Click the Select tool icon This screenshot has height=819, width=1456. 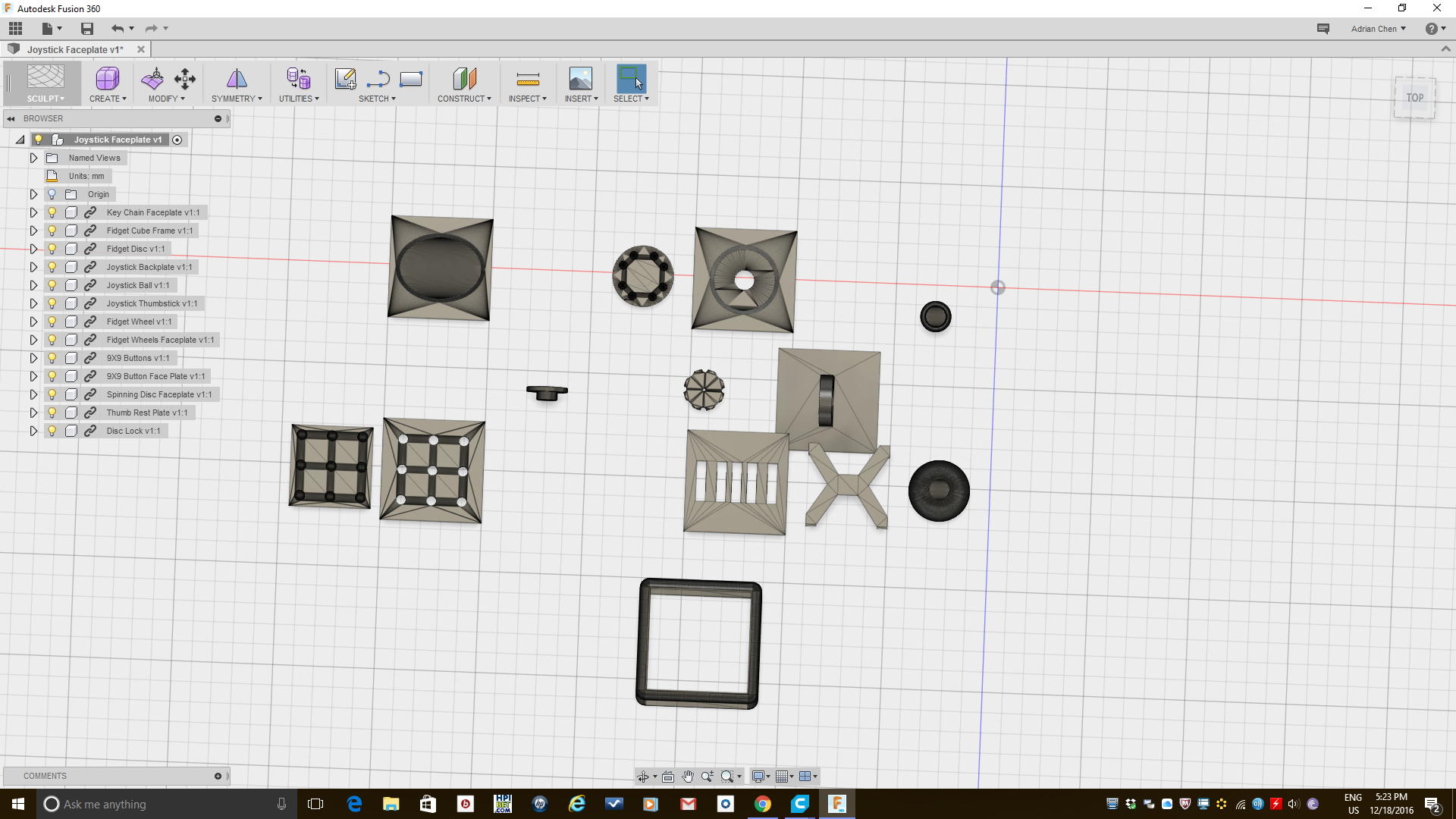pyautogui.click(x=631, y=78)
